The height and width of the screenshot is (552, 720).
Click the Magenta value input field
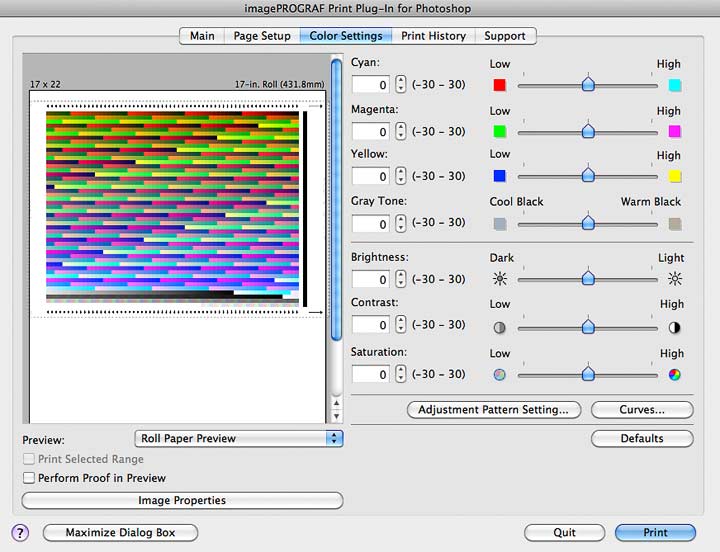[371, 131]
